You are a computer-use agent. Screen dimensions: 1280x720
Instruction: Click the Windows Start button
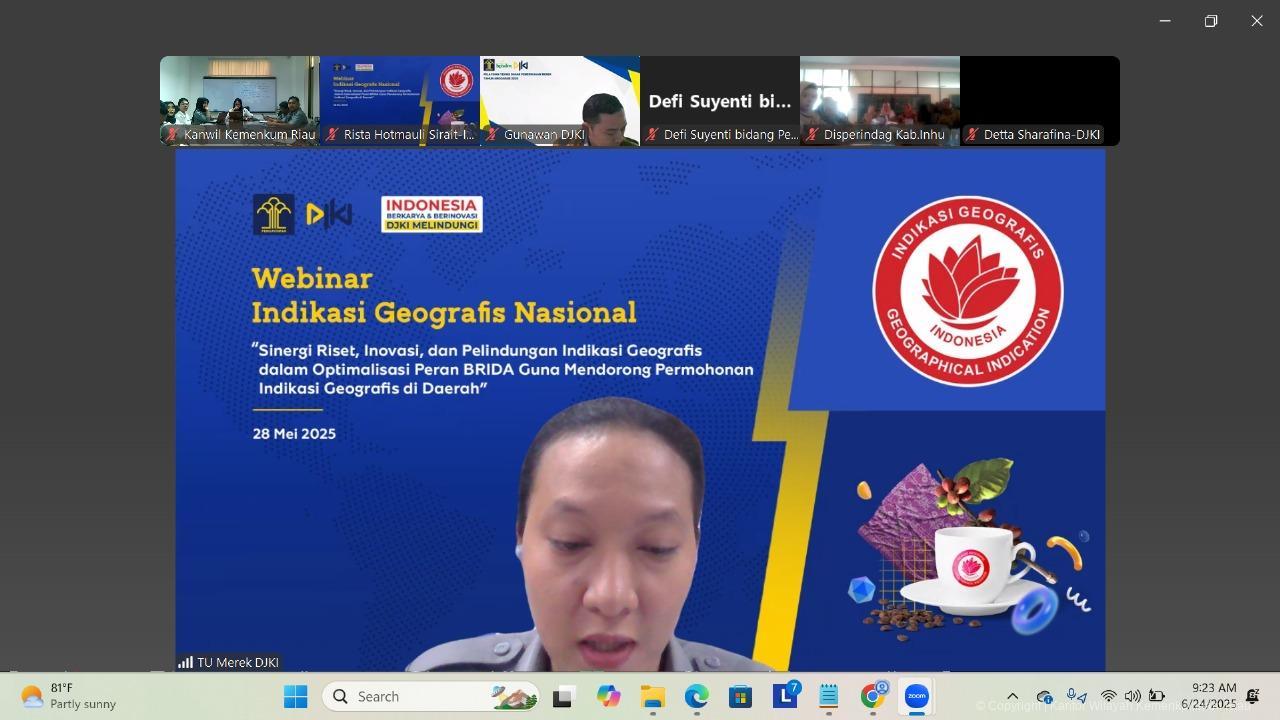[x=296, y=696]
